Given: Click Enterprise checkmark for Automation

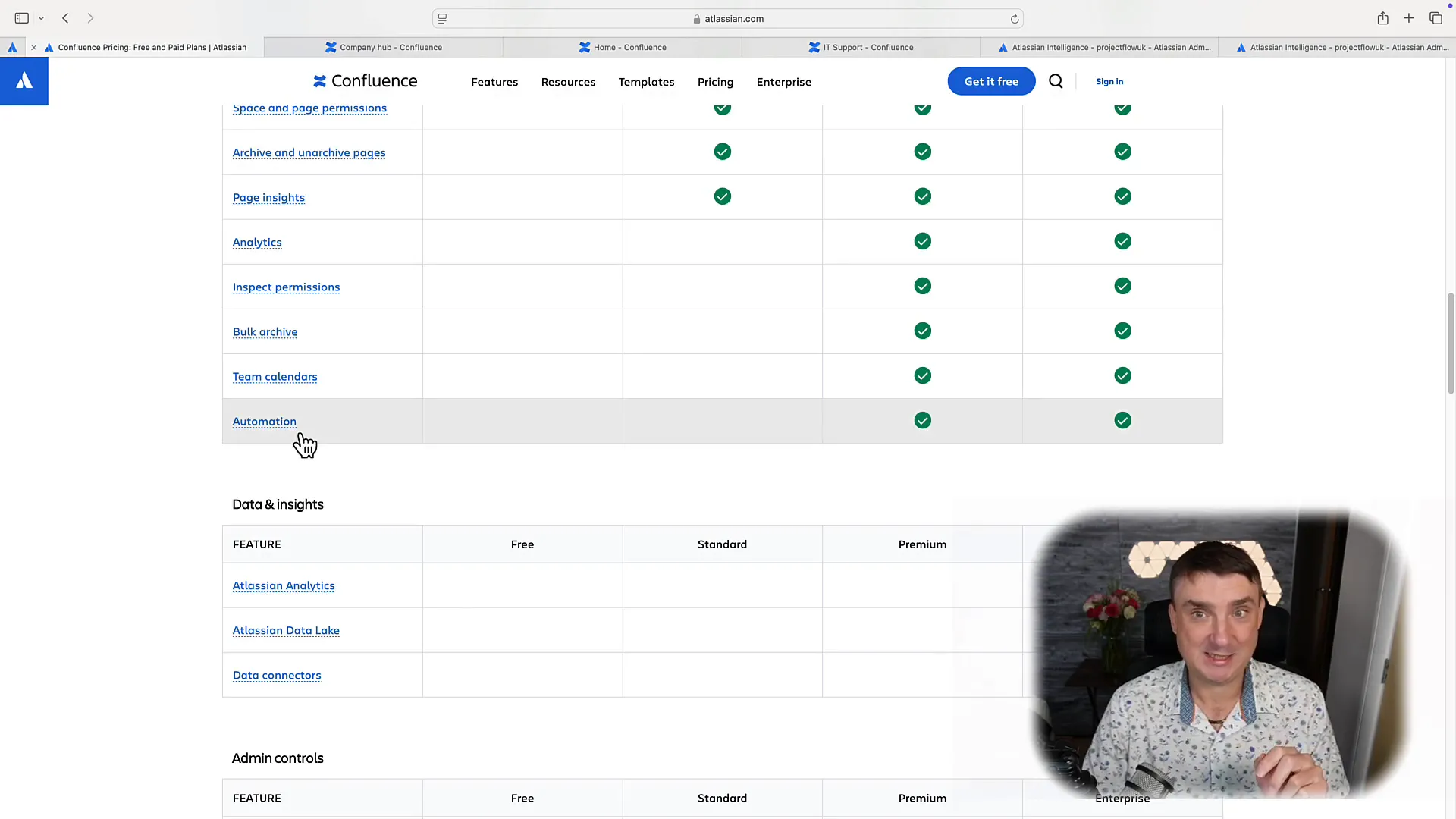Looking at the screenshot, I should [1123, 420].
